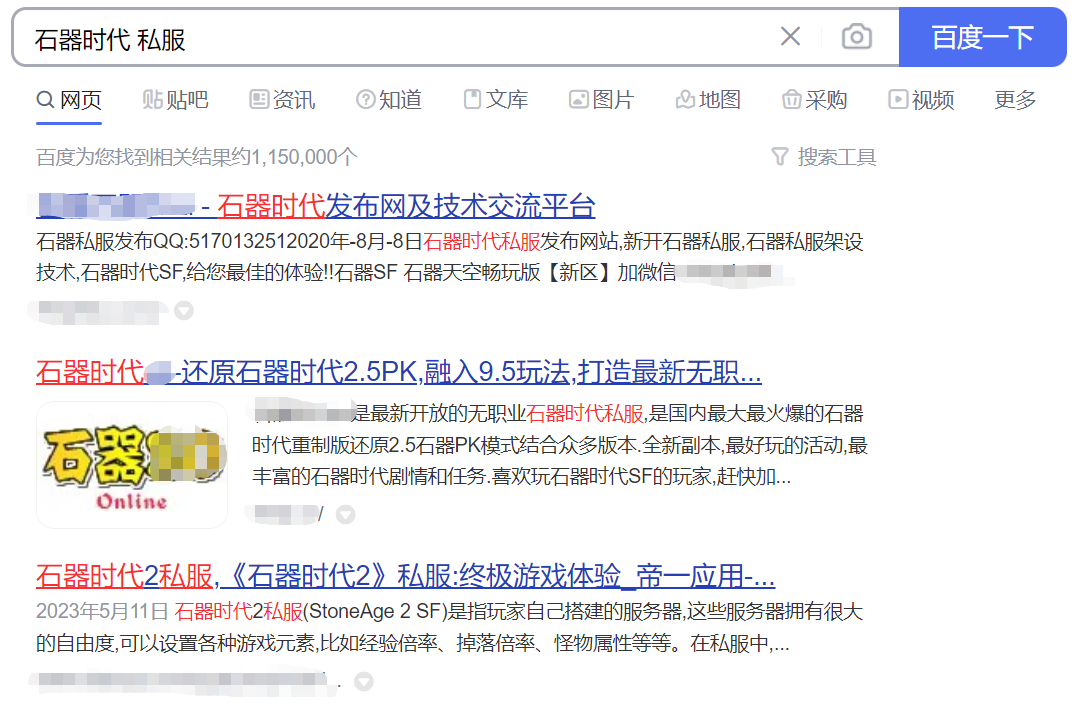
Task: Open 搜索工具 filter options
Action: click(824, 157)
